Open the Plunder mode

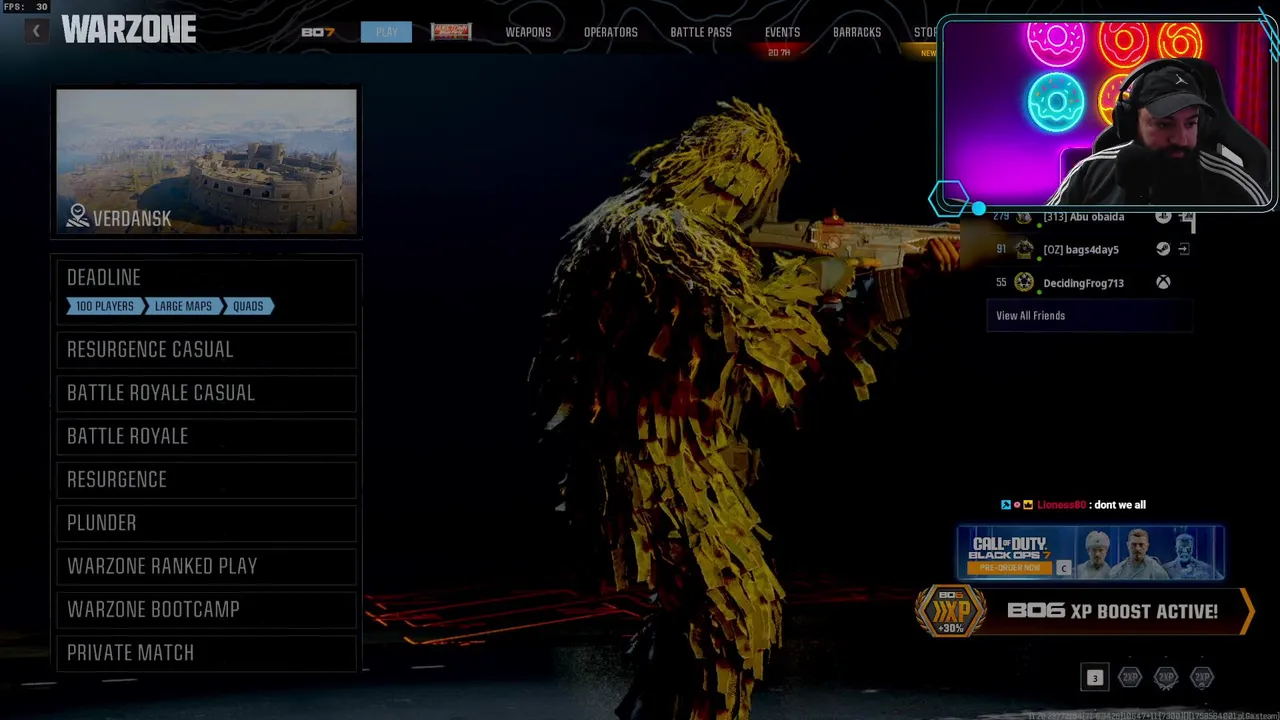coord(206,522)
